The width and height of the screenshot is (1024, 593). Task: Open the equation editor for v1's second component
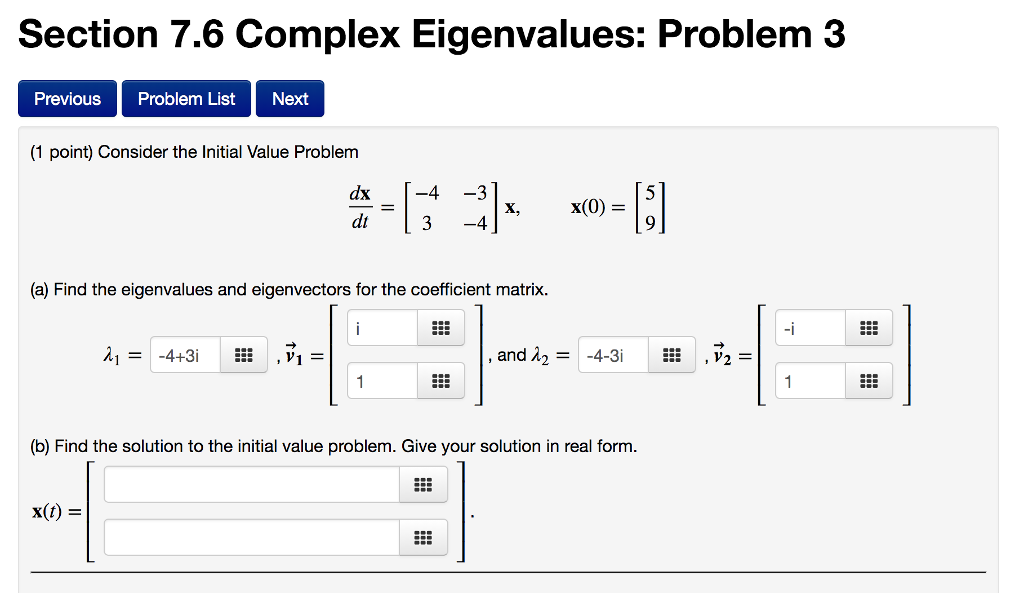tap(441, 380)
